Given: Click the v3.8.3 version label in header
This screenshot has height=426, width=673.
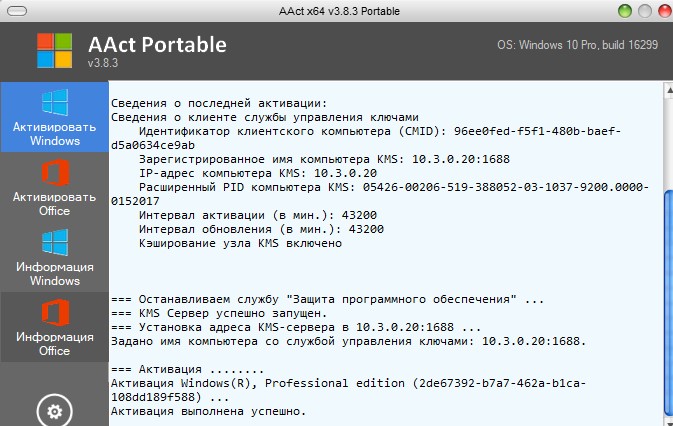Looking at the screenshot, I should click(103, 64).
